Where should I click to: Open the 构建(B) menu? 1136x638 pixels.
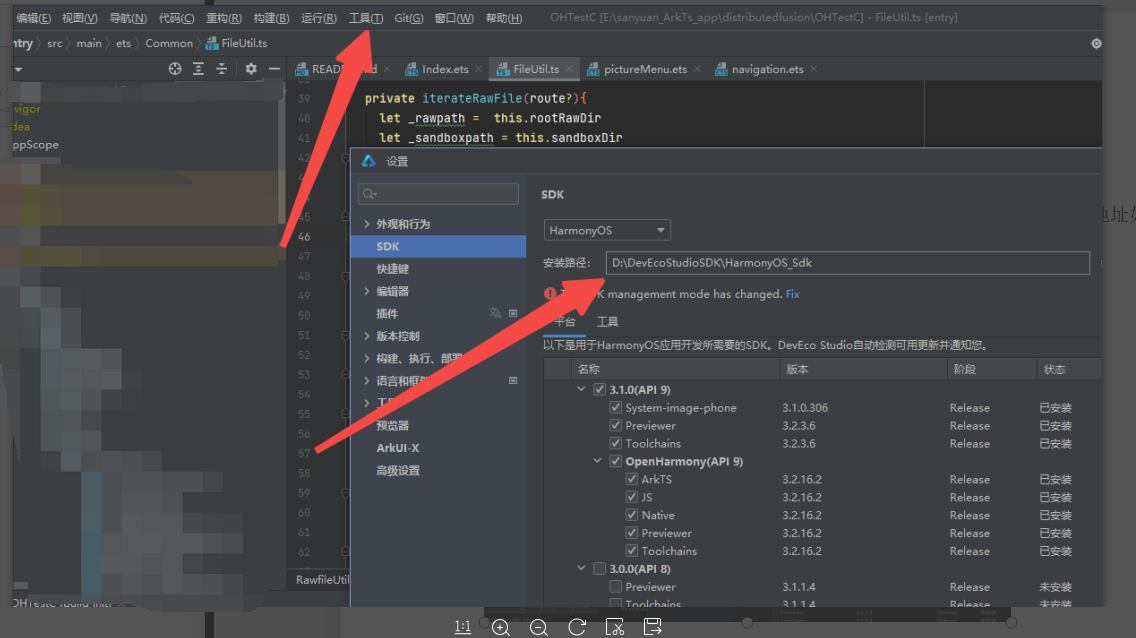(x=272, y=18)
